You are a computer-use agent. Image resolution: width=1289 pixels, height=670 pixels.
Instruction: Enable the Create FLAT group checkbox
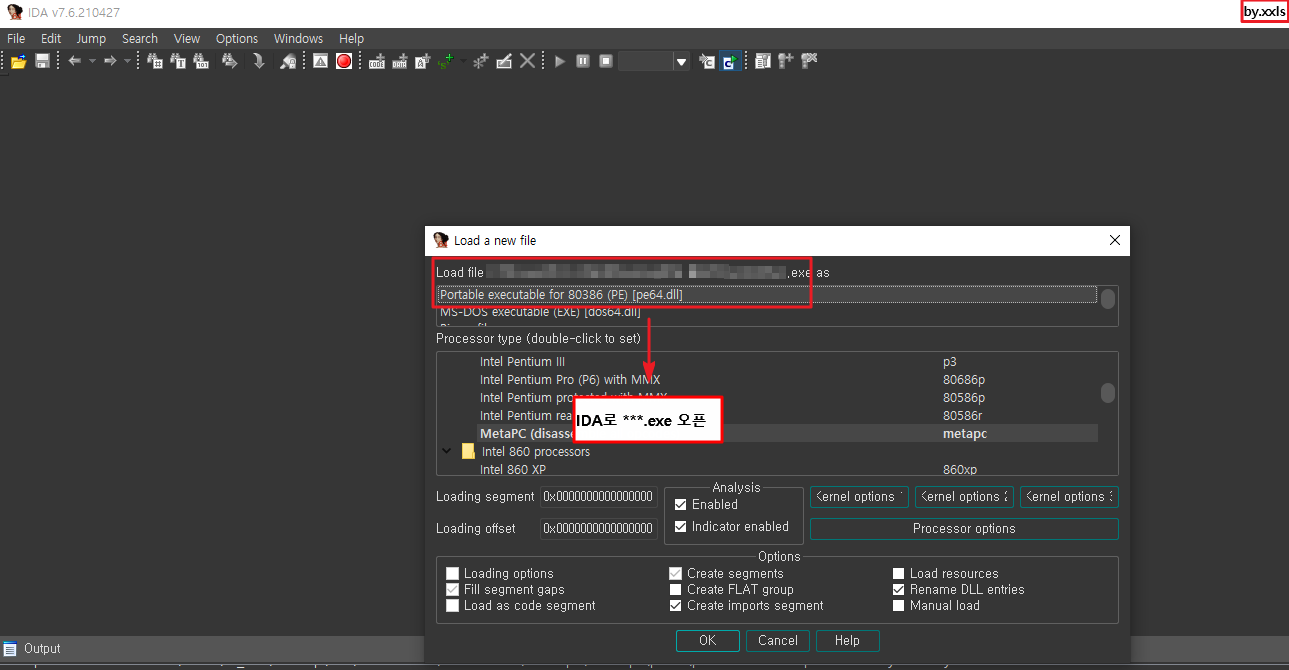click(x=676, y=590)
